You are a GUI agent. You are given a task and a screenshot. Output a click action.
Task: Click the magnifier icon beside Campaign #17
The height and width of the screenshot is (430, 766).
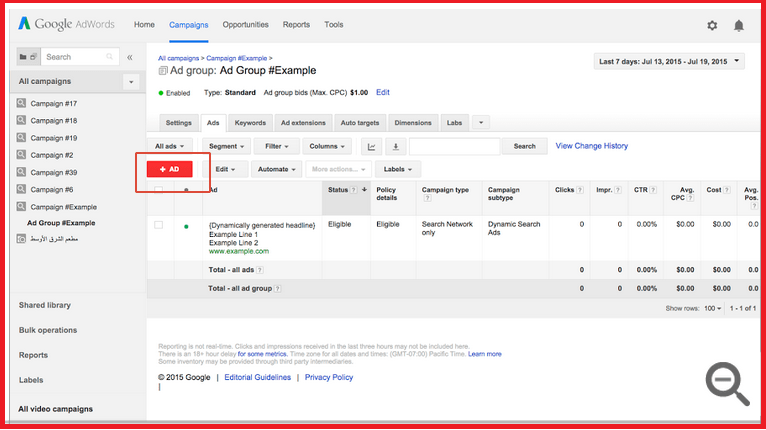coord(21,104)
